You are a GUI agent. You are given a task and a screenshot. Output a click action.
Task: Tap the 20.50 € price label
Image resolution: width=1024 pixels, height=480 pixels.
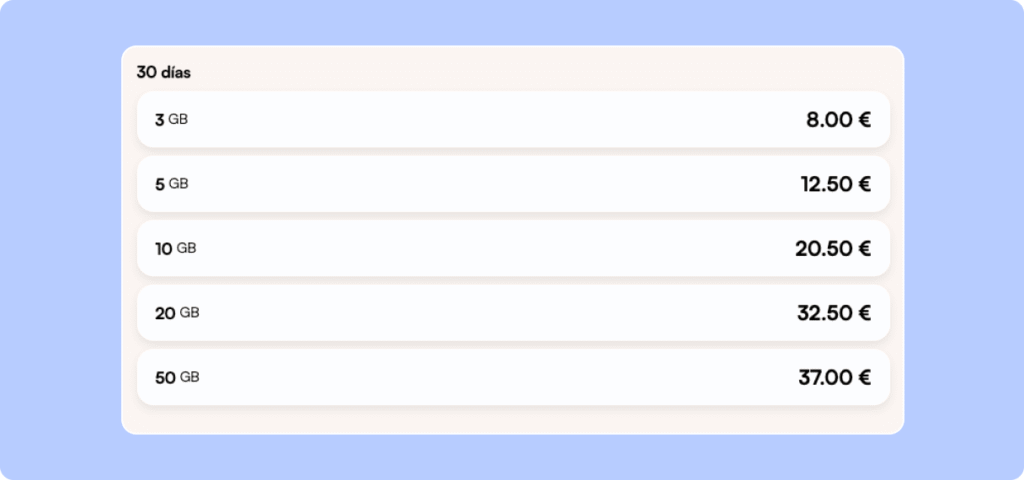coord(833,249)
